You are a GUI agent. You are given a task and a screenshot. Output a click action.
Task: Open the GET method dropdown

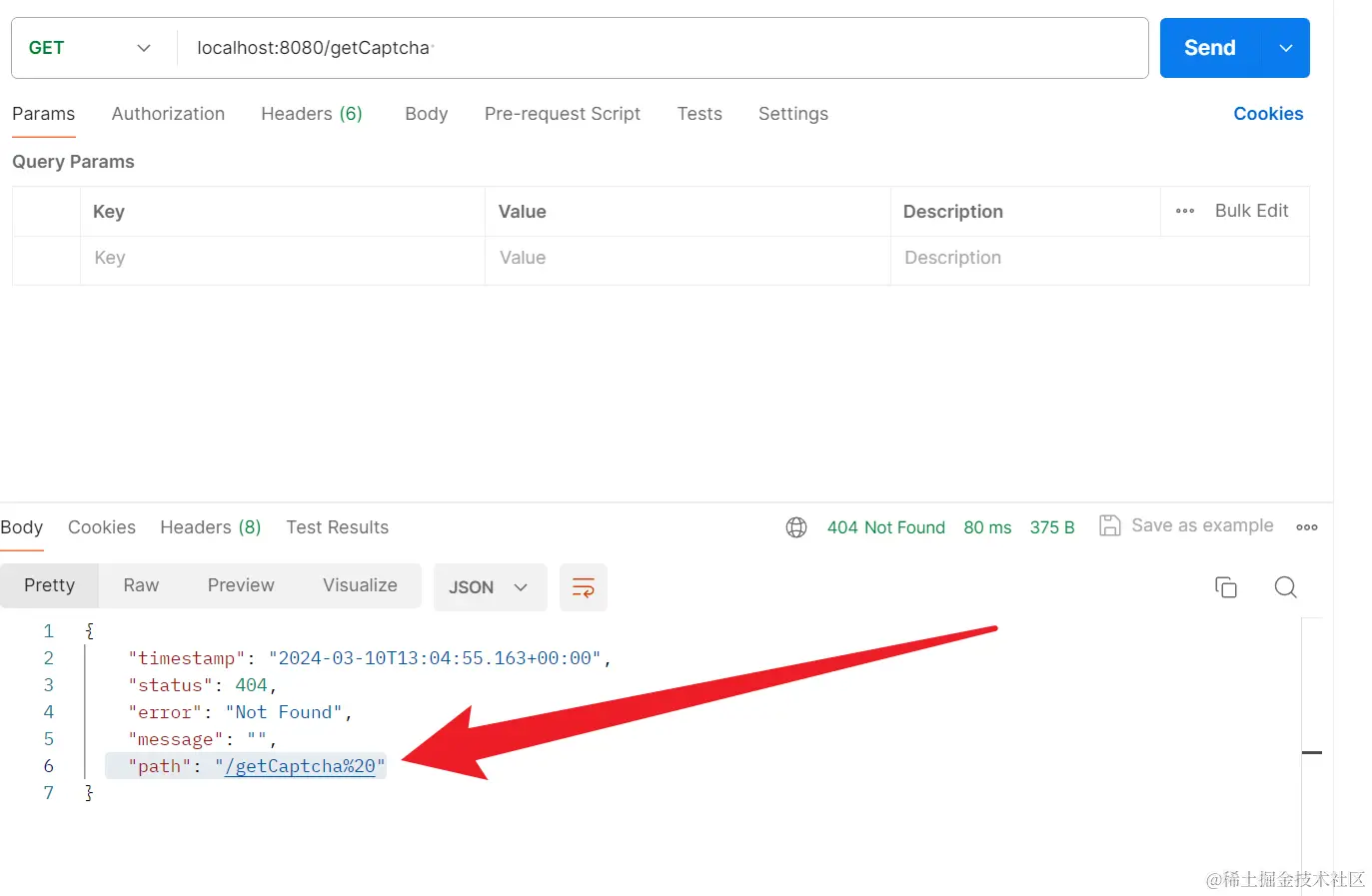click(x=90, y=48)
